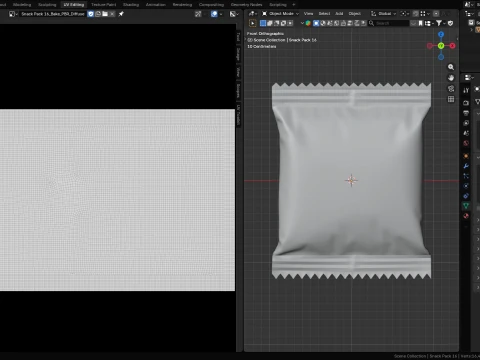This screenshot has height=360, width=480.
Task: Switch to the Sculpting workspace tab
Action: [x=47, y=5]
